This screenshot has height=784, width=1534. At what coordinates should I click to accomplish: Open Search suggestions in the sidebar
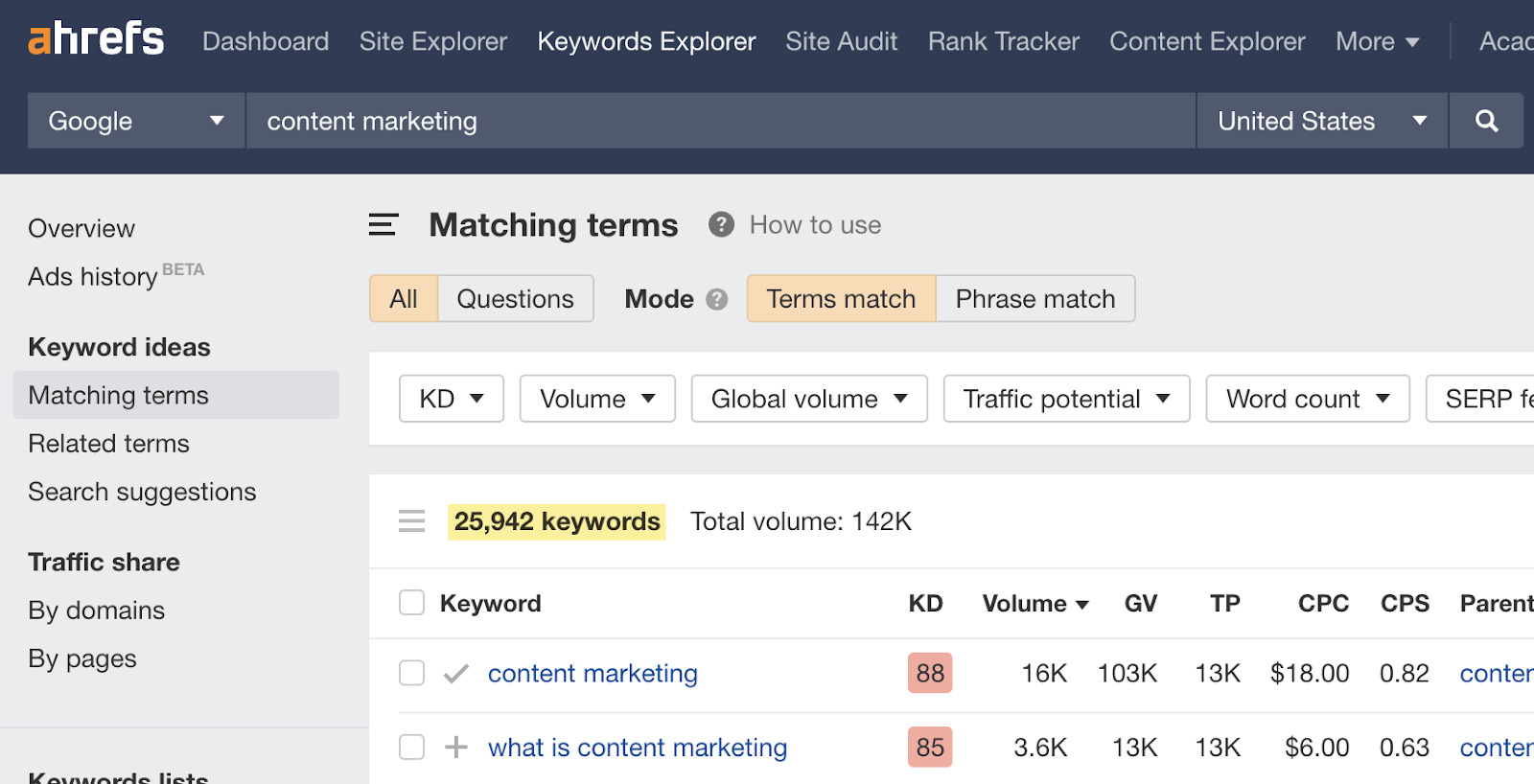coord(142,492)
